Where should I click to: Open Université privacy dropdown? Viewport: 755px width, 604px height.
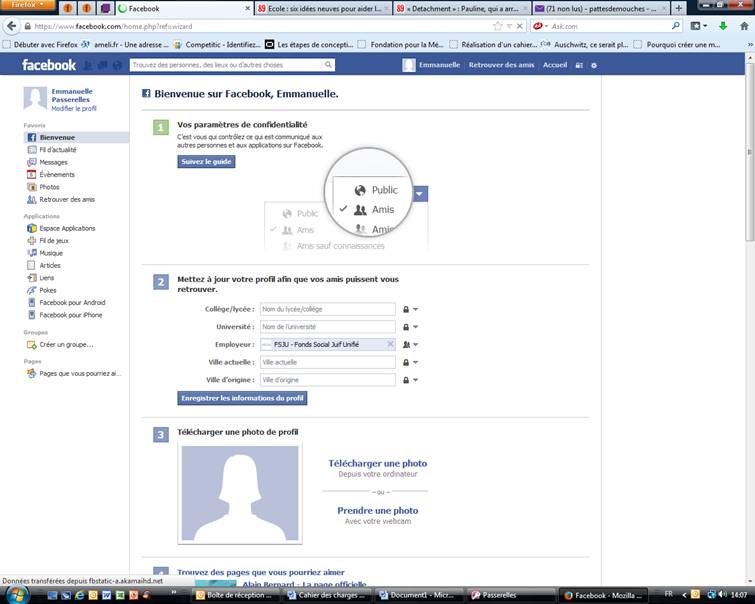[x=410, y=327]
